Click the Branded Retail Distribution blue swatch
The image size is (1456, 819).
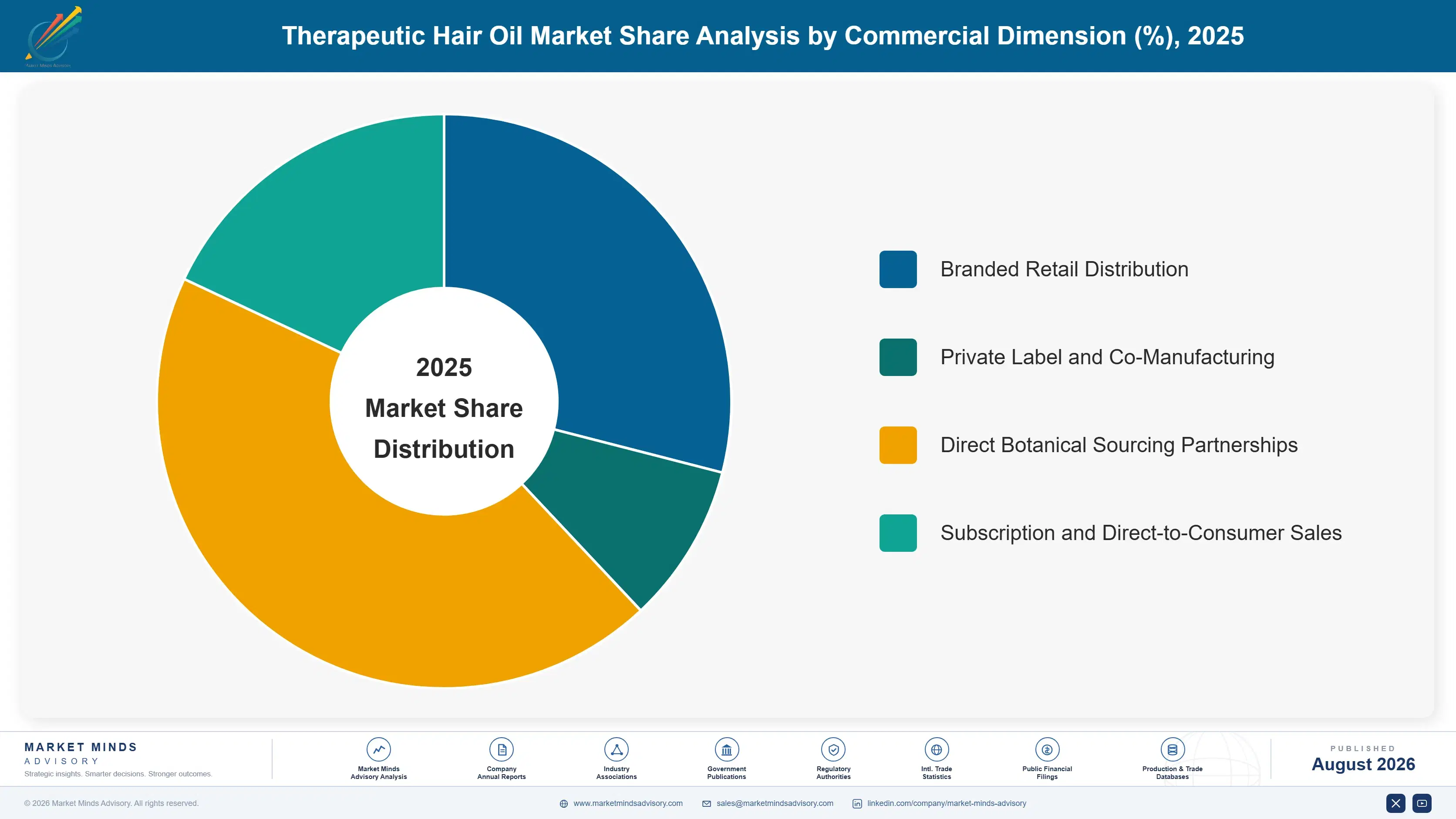pos(898,269)
